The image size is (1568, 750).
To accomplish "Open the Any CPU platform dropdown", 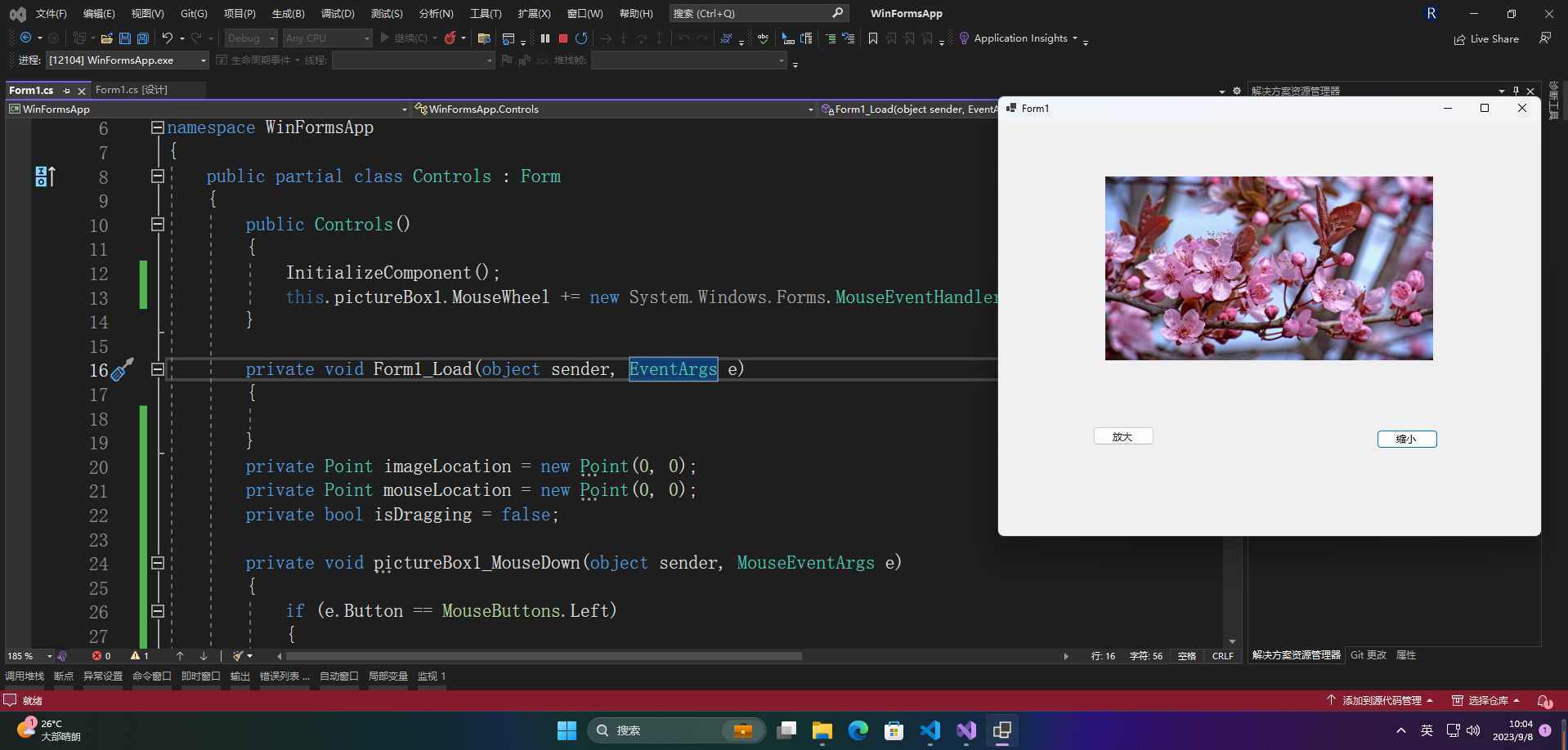I will pyautogui.click(x=327, y=38).
